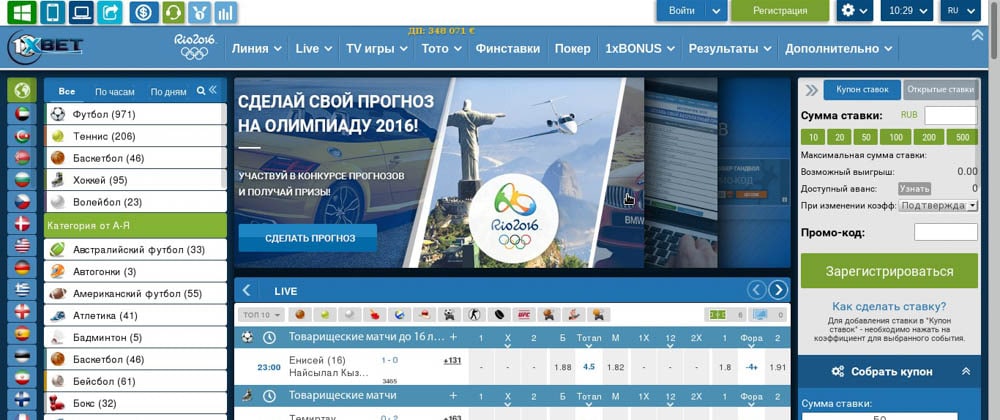Screen dimensions: 1000x420
Task: Click the medal number-one icon
Action: pos(200,12)
